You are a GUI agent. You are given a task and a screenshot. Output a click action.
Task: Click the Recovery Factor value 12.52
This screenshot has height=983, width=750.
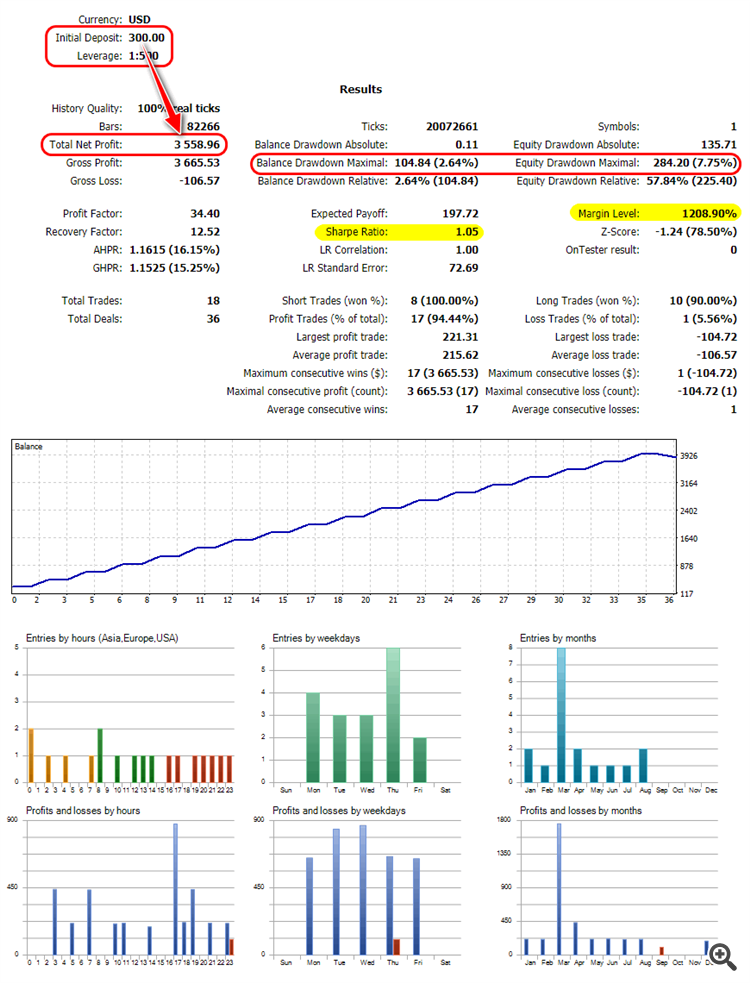tap(205, 232)
